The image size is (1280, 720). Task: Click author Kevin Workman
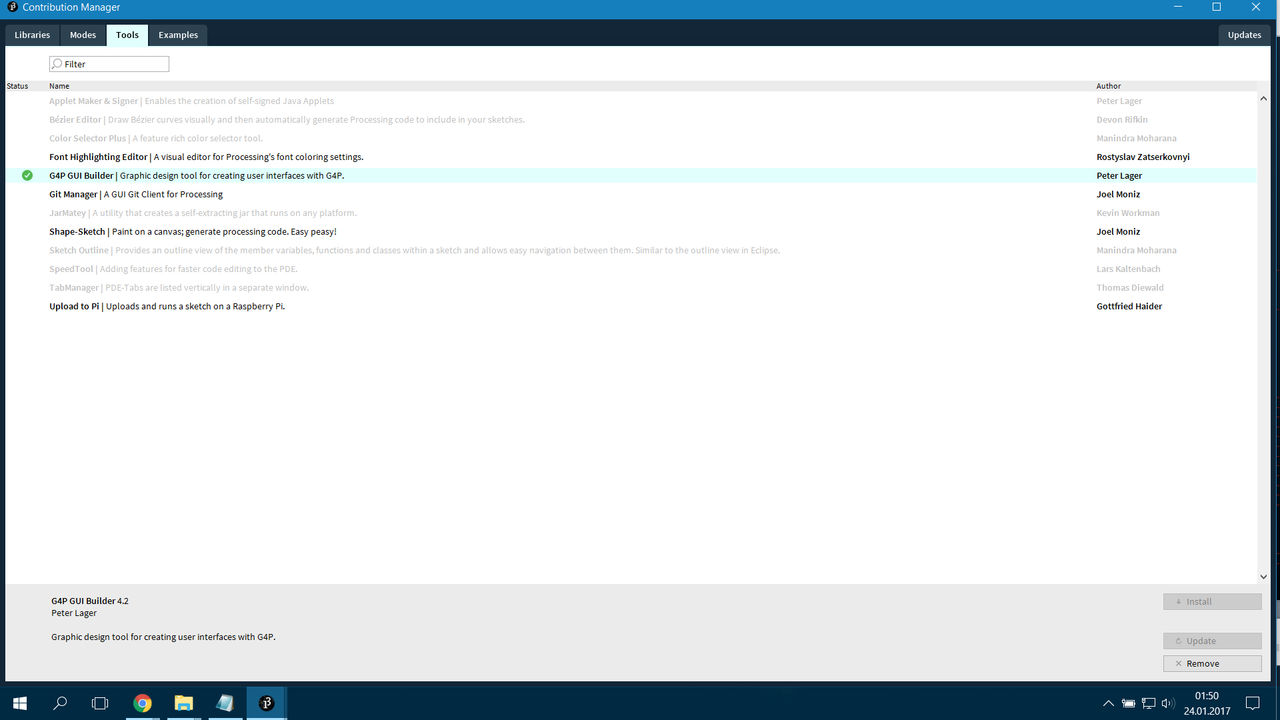pyautogui.click(x=1126, y=213)
